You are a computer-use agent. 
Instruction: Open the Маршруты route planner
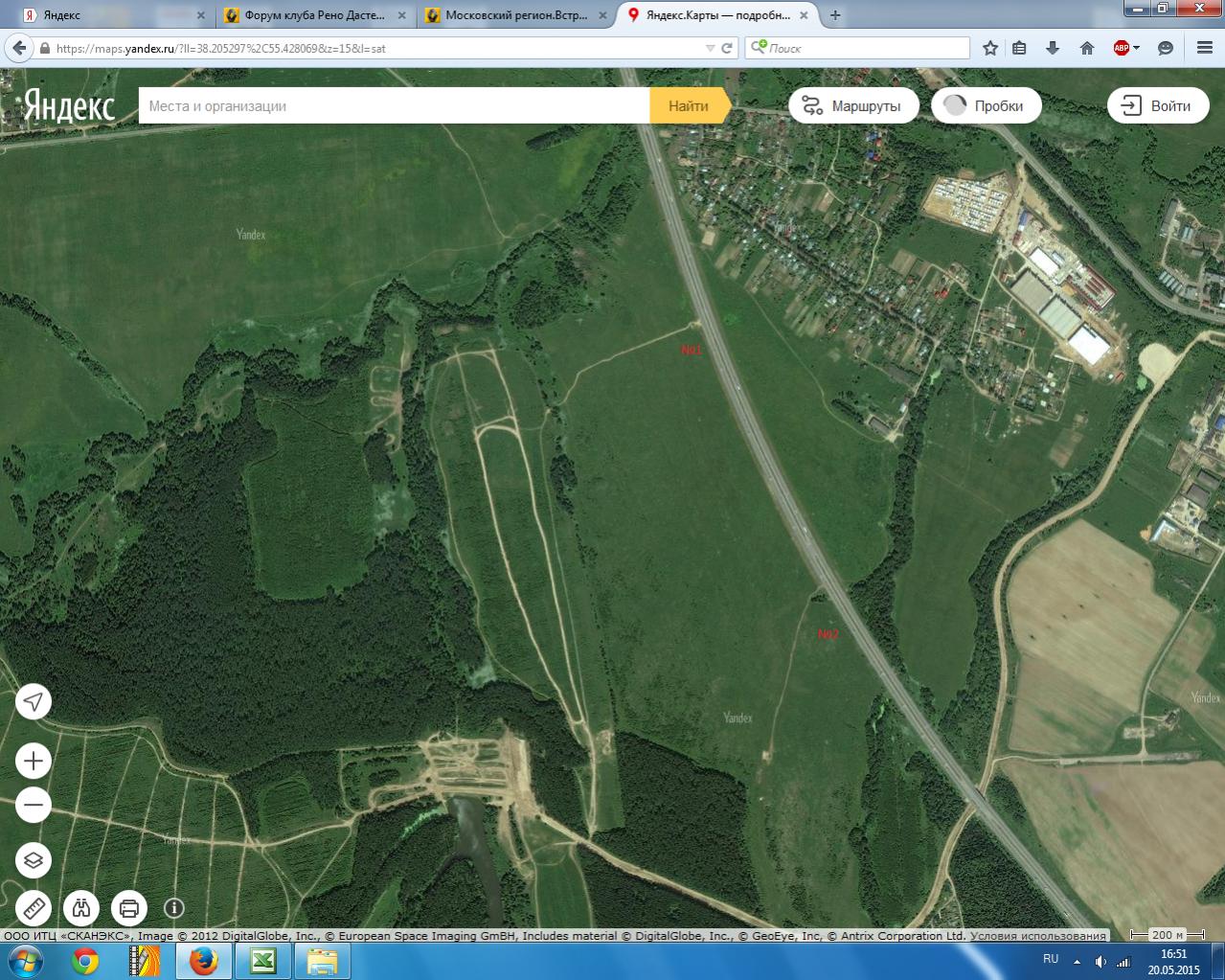(x=853, y=106)
